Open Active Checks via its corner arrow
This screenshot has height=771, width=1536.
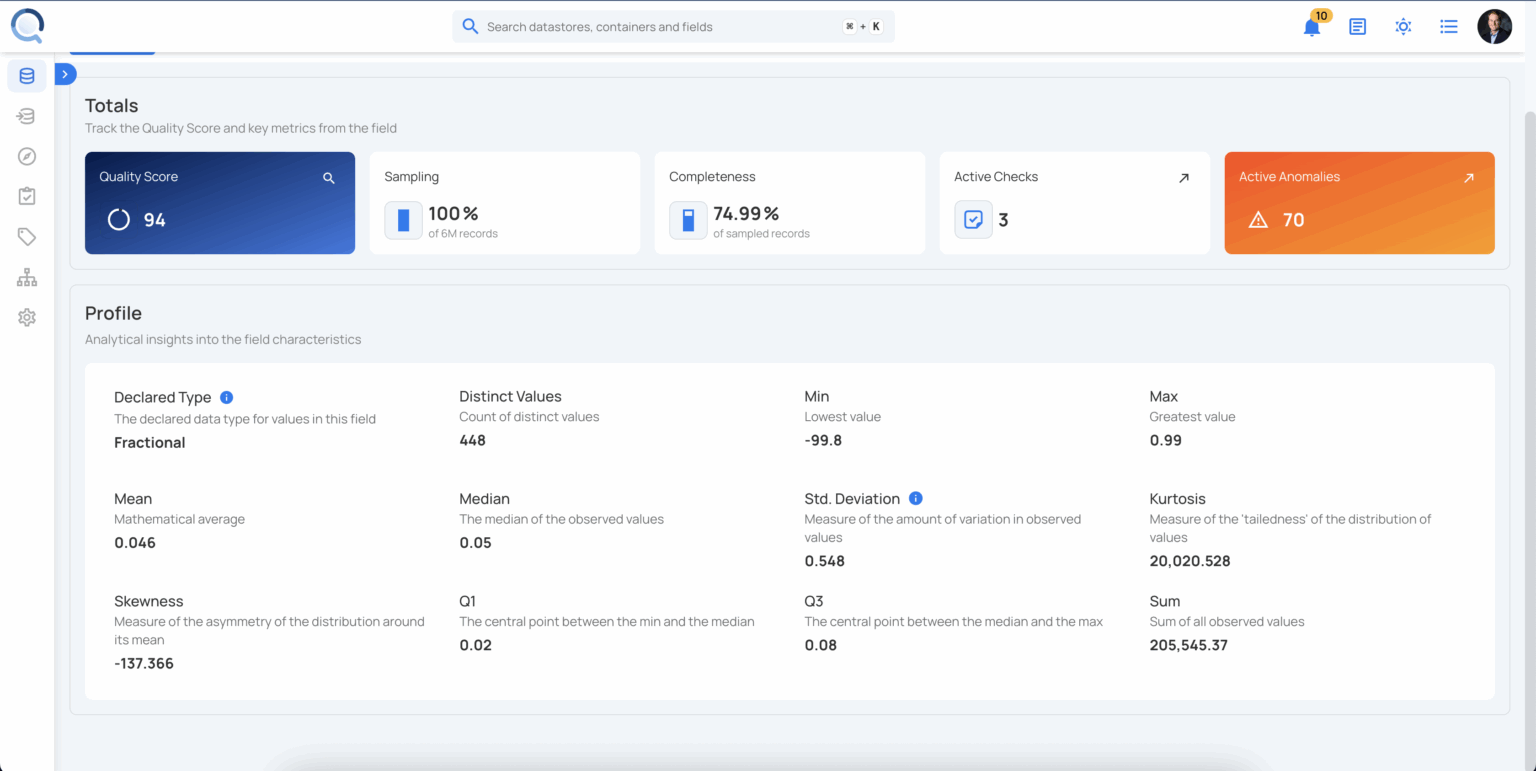(x=1184, y=177)
